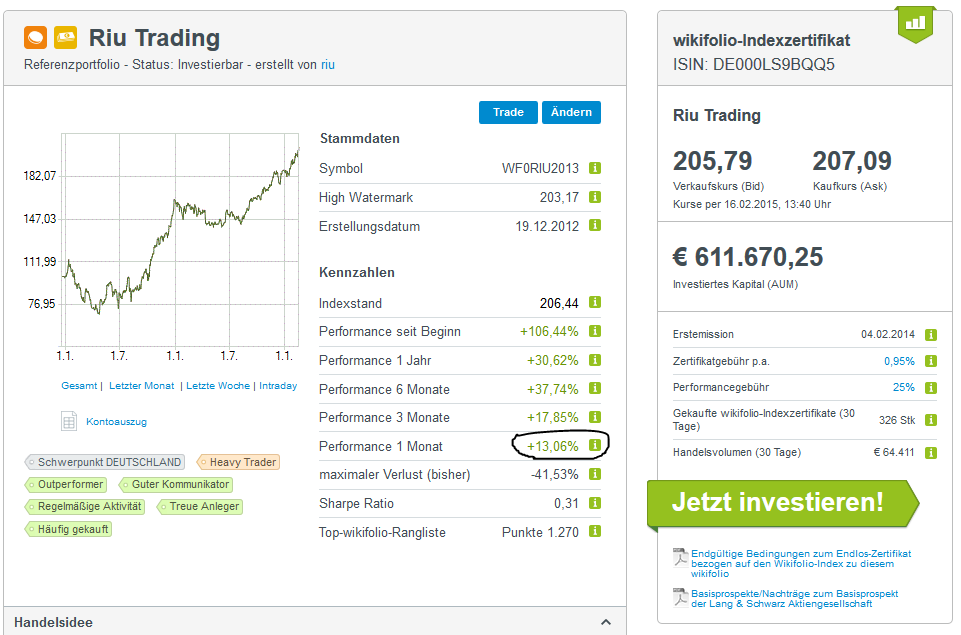Show the Gesamt chart range
The image size is (961, 635).
point(79,386)
